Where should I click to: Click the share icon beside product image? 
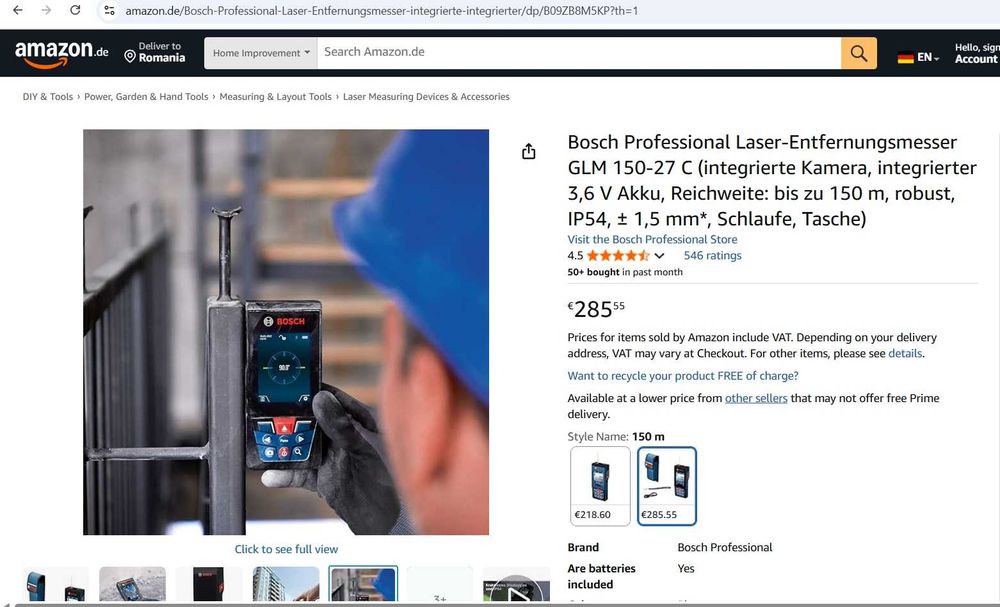coord(528,151)
